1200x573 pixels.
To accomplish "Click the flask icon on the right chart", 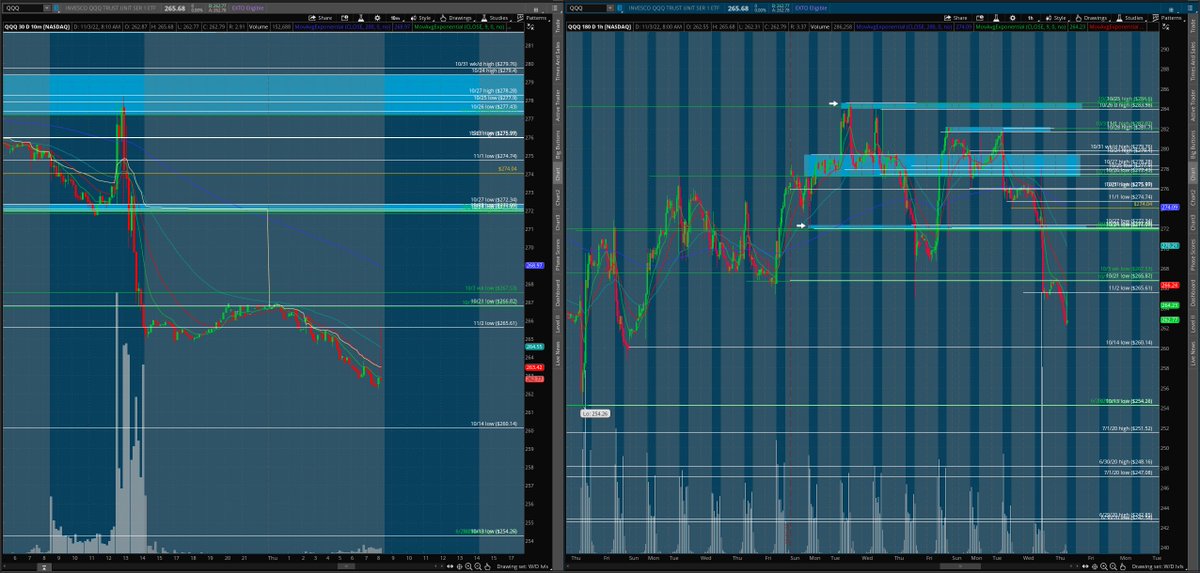I will pyautogui.click(x=996, y=18).
